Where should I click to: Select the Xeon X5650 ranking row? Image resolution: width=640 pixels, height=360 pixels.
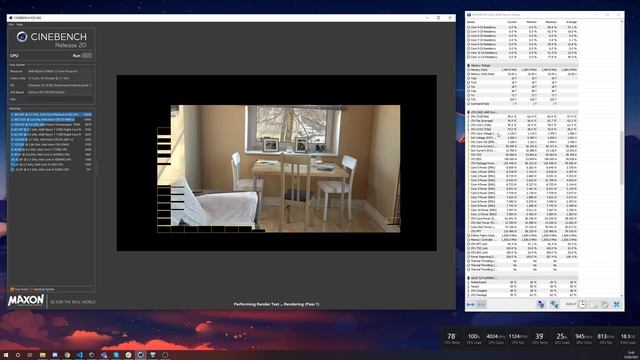pos(51,144)
